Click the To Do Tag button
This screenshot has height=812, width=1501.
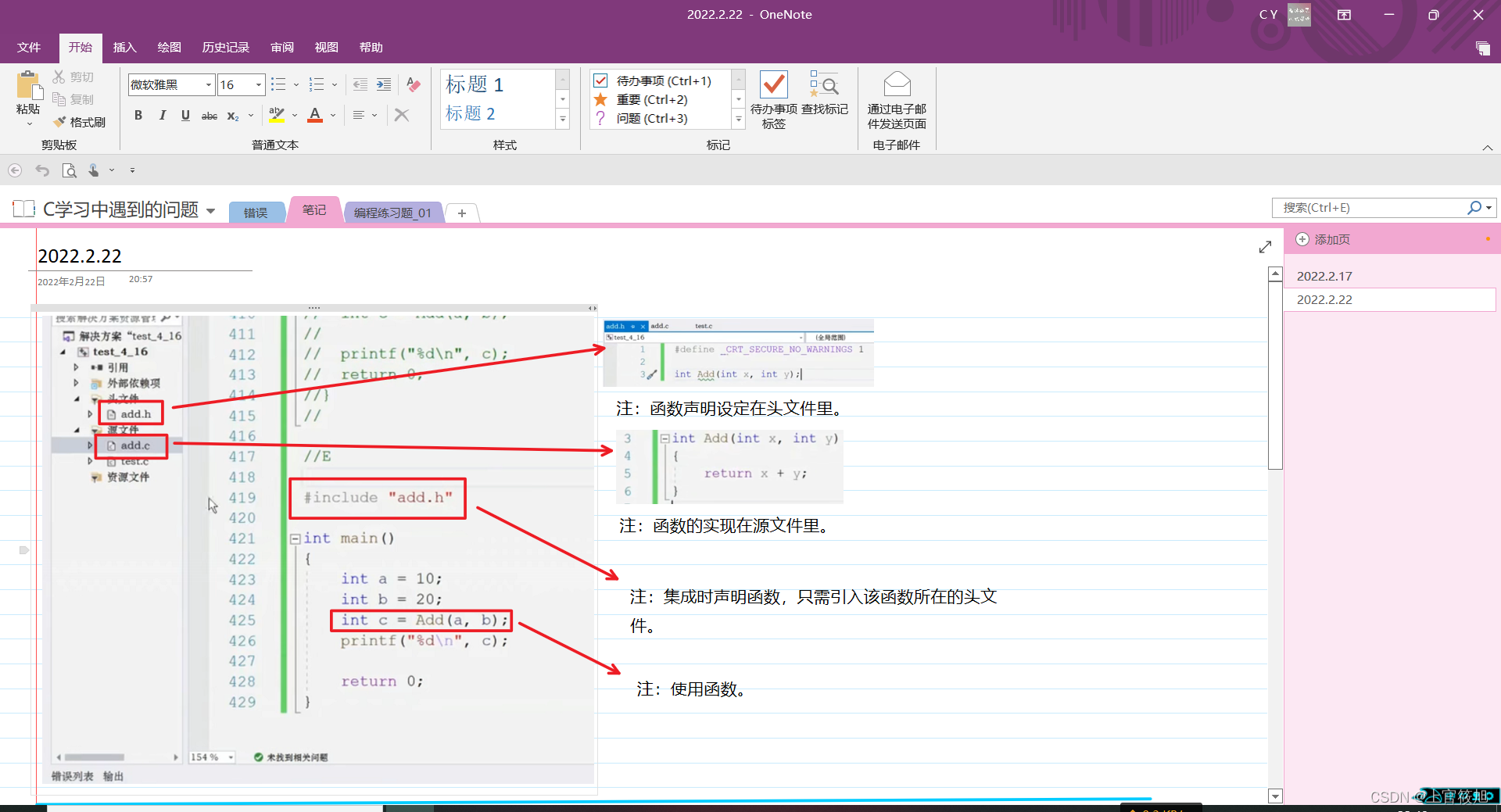click(774, 99)
